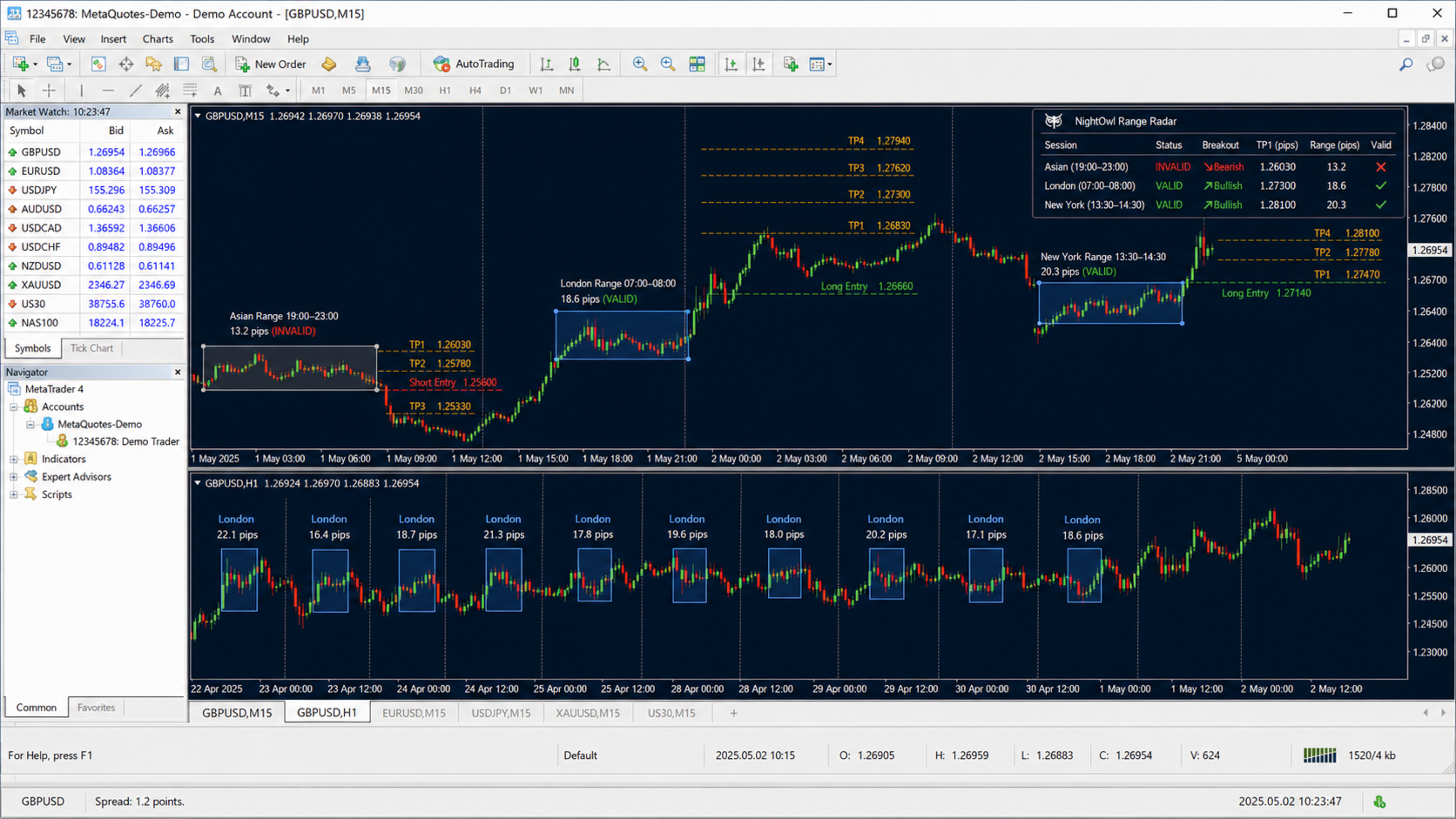Viewport: 1456px width, 819px height.
Task: Click the zoom out chart icon
Action: click(668, 64)
